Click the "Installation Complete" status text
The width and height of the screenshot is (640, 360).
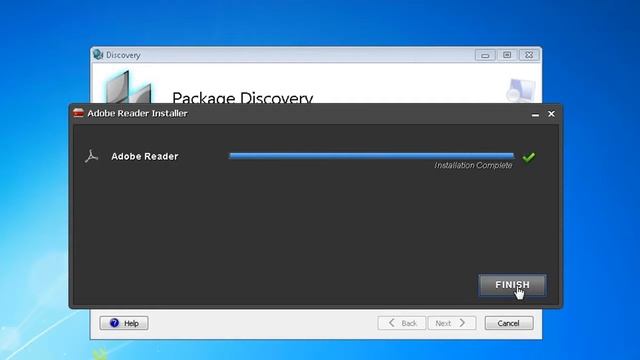click(473, 165)
